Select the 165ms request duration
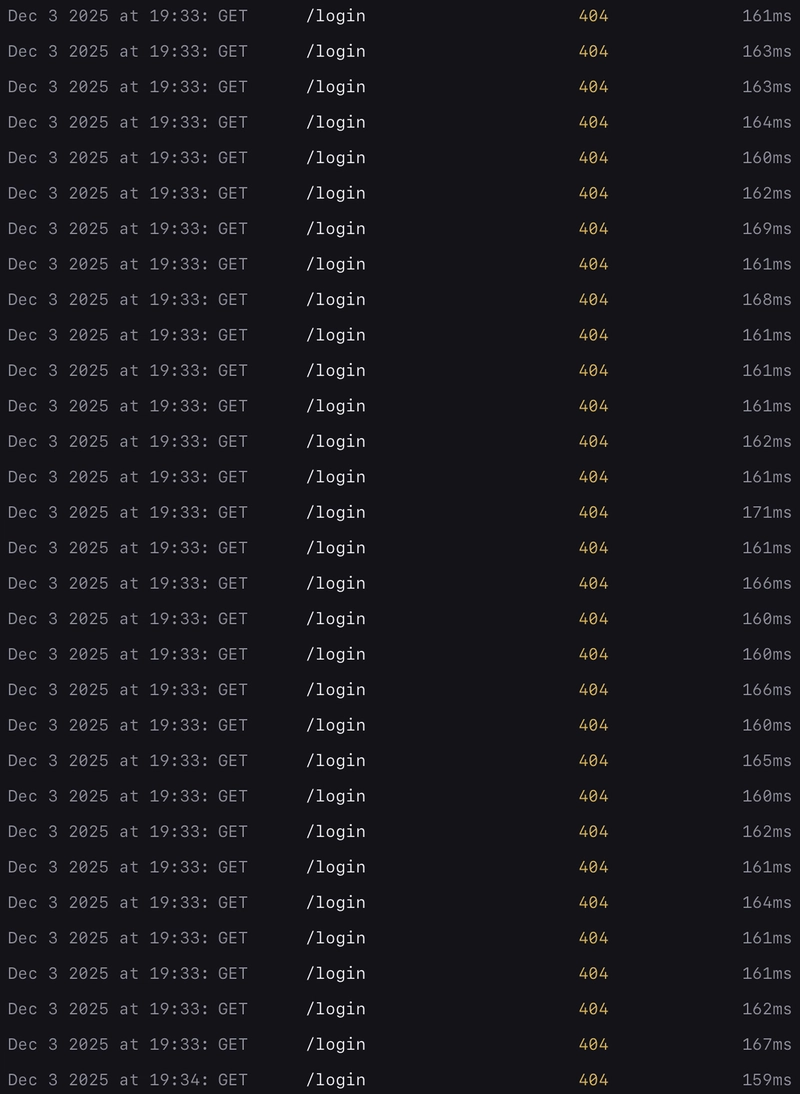 766,761
